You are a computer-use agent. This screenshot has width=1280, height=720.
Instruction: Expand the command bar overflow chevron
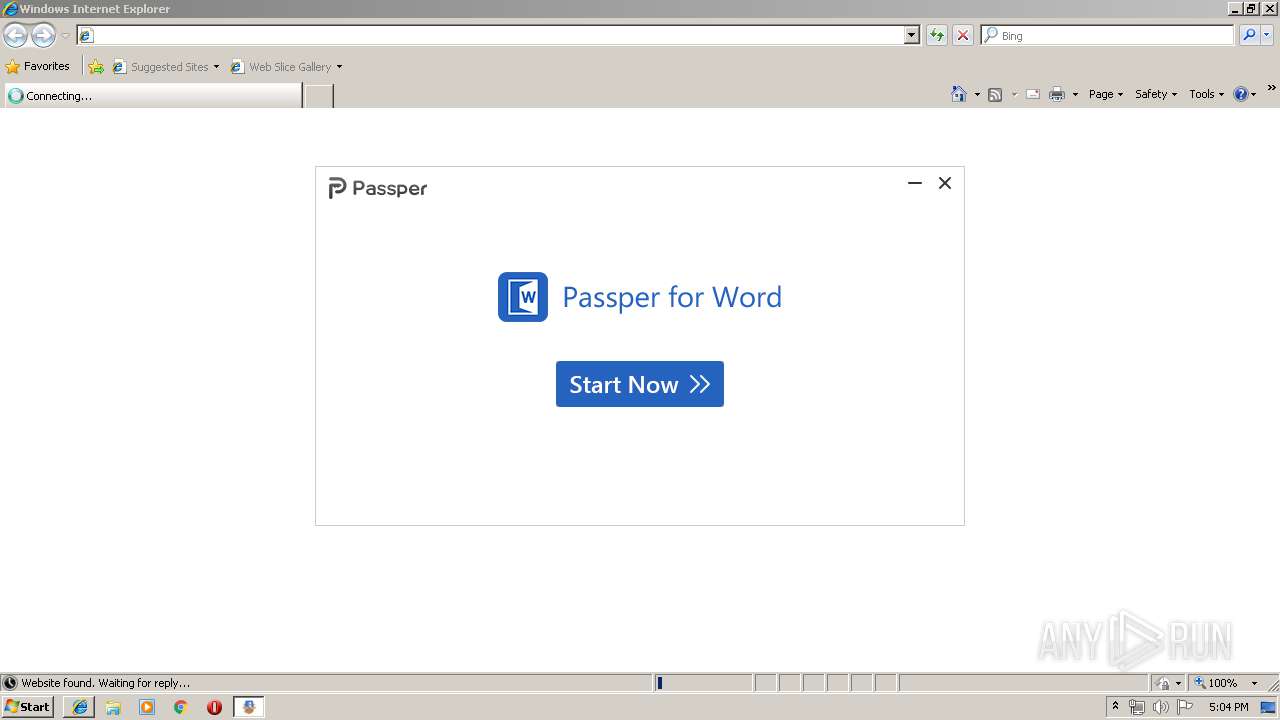(1271, 89)
